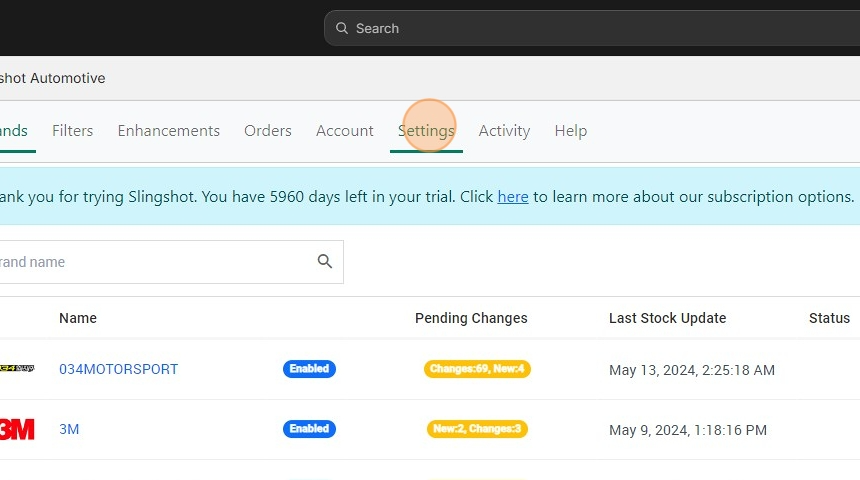
Task: Select the Brands tab
Action: 14,131
